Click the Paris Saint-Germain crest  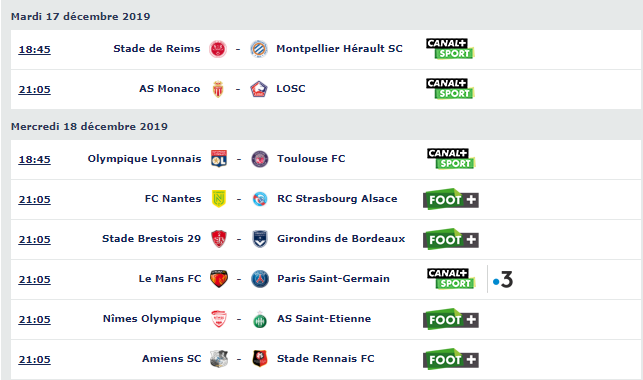pos(260,279)
